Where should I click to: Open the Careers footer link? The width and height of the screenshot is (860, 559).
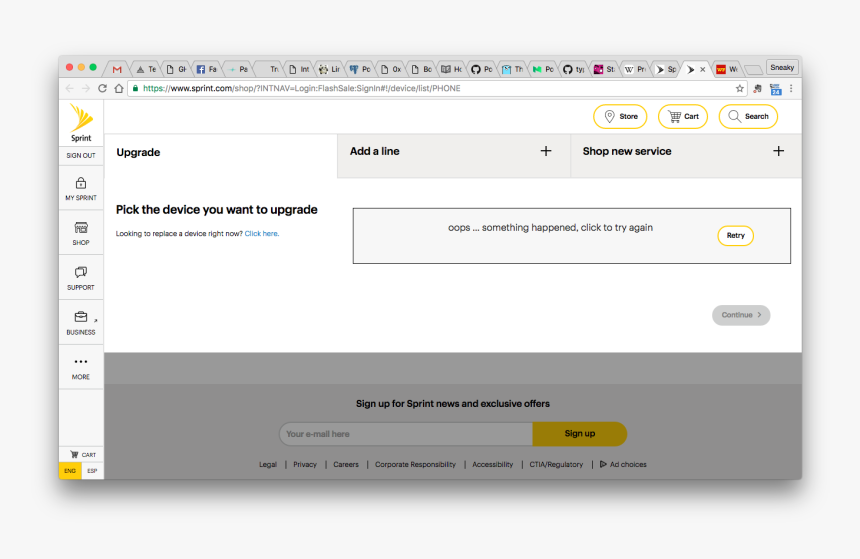click(346, 465)
